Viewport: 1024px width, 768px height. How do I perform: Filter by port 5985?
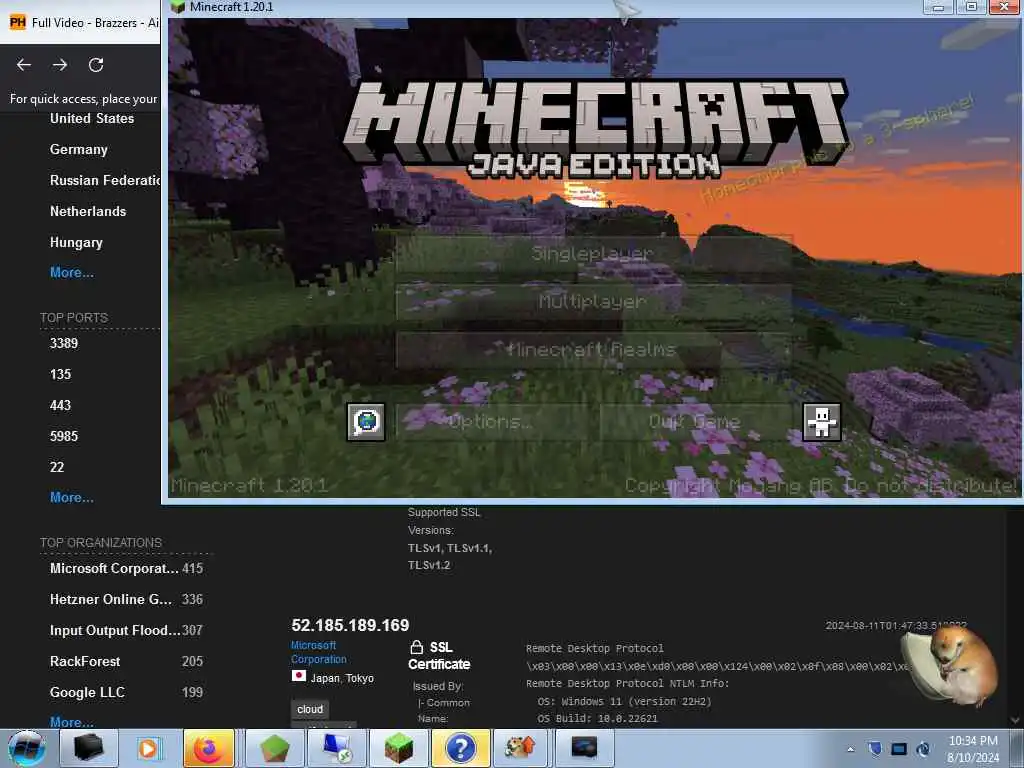pos(64,436)
